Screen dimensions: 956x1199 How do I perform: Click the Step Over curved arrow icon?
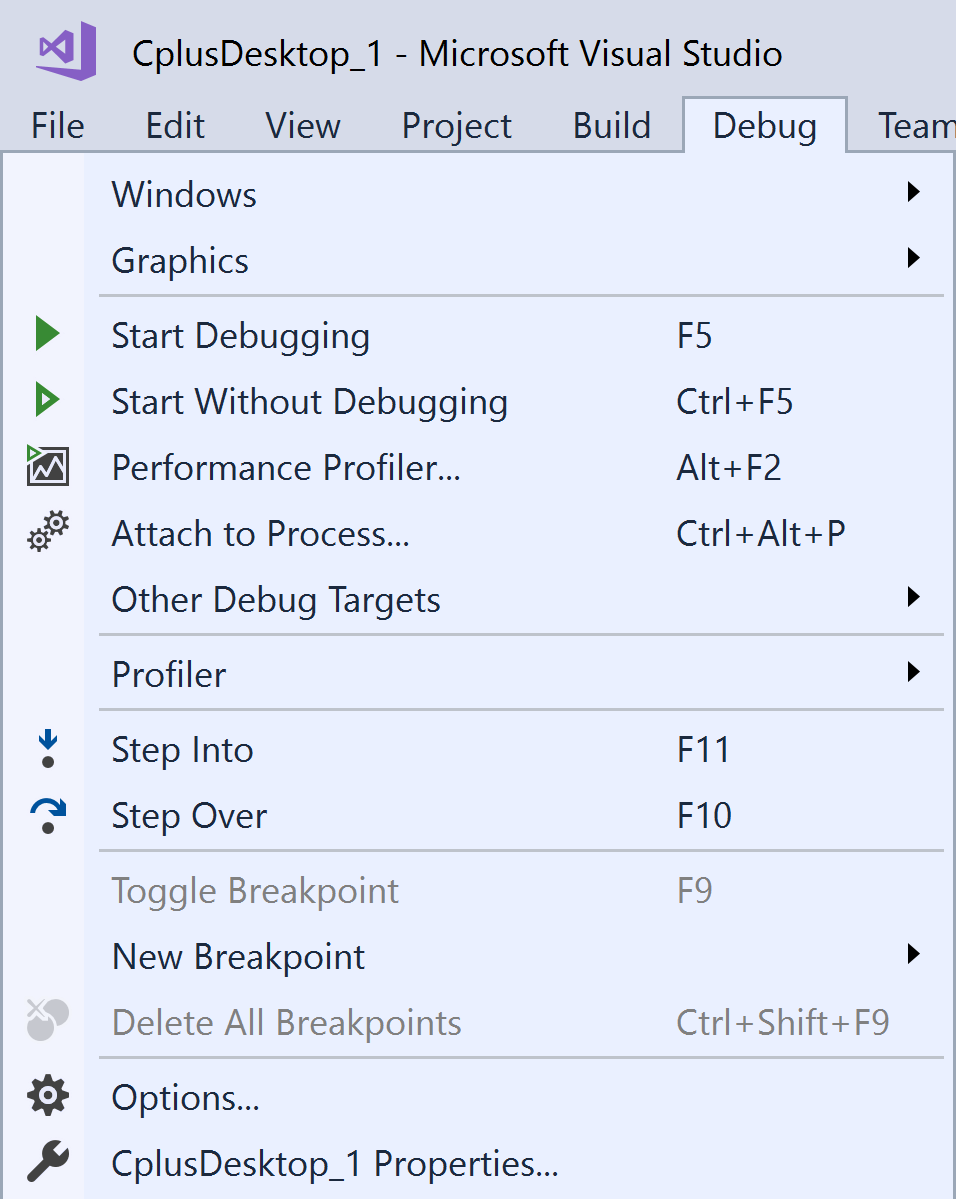46,815
